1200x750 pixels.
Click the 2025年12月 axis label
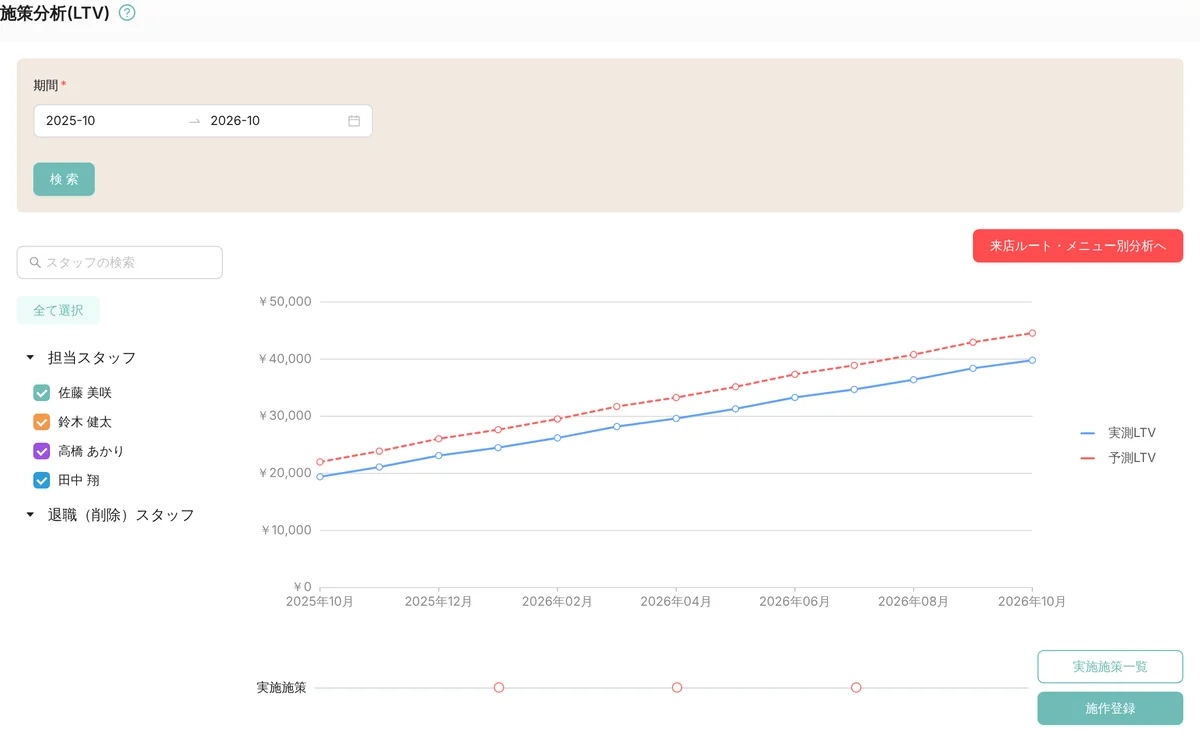click(x=438, y=602)
